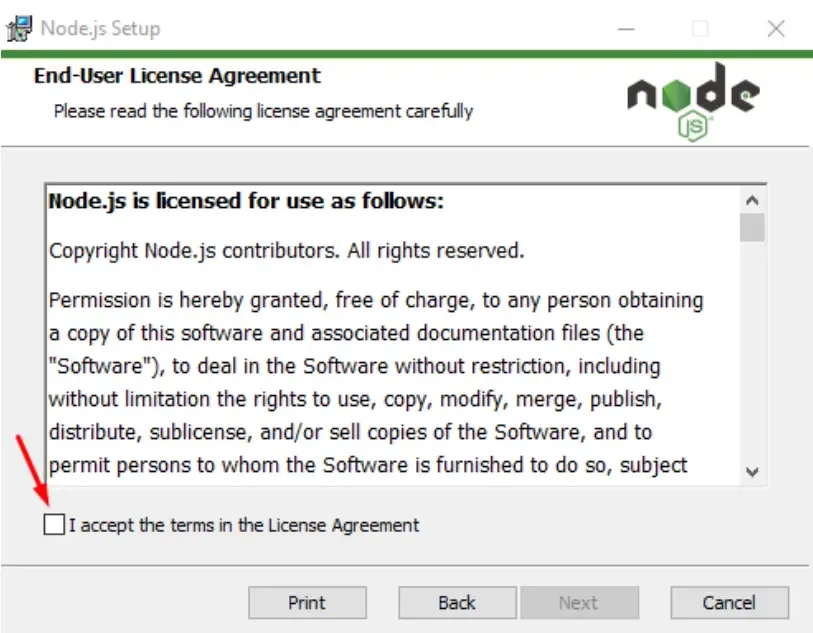Click the 'End-User License Agreement' title
This screenshot has height=633, width=813.
(x=177, y=76)
